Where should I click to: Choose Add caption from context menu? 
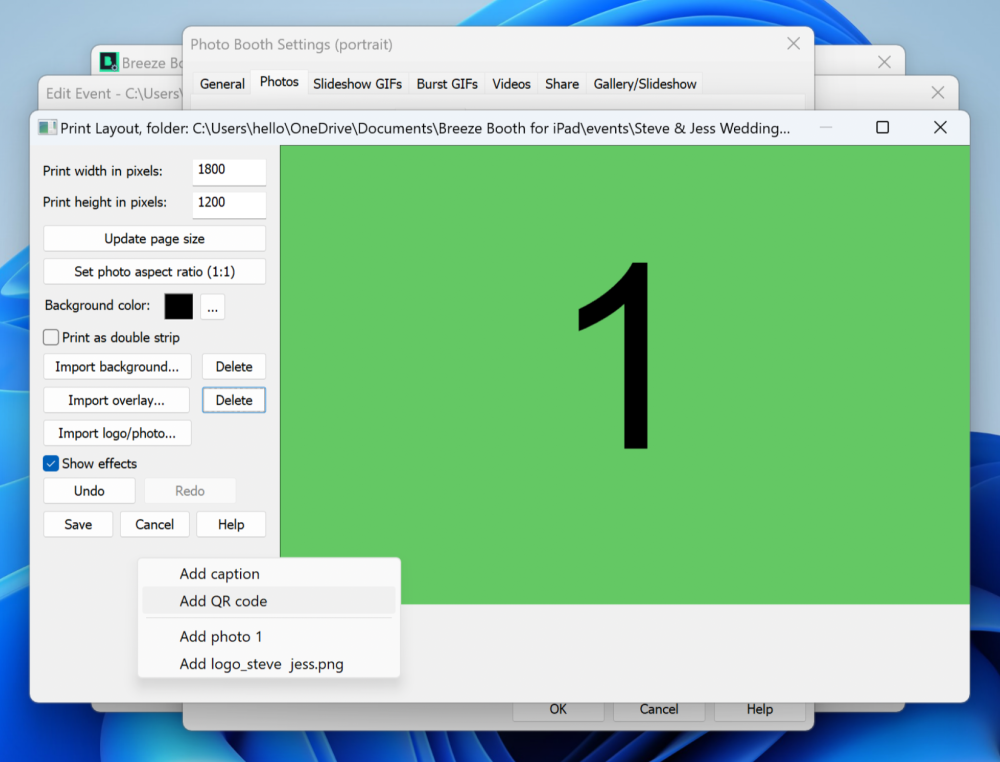pos(268,574)
